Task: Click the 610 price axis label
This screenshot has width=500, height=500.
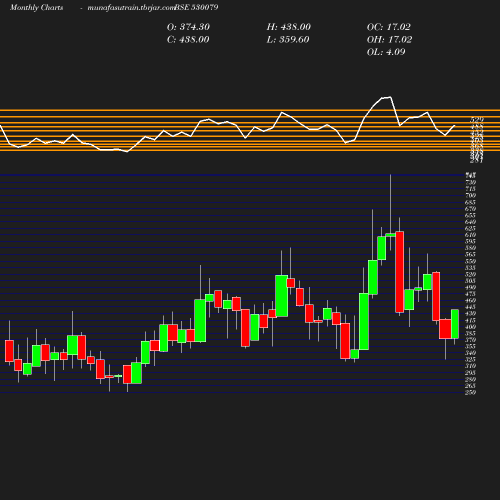Action: click(471, 235)
